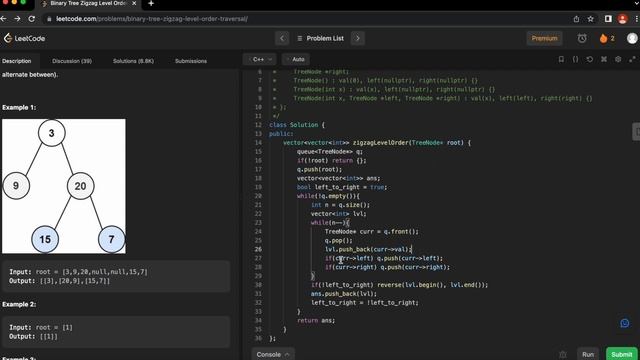Image resolution: width=640 pixels, height=360 pixels.
Task: Click the Example 1 tree image
Action: (x=64, y=186)
